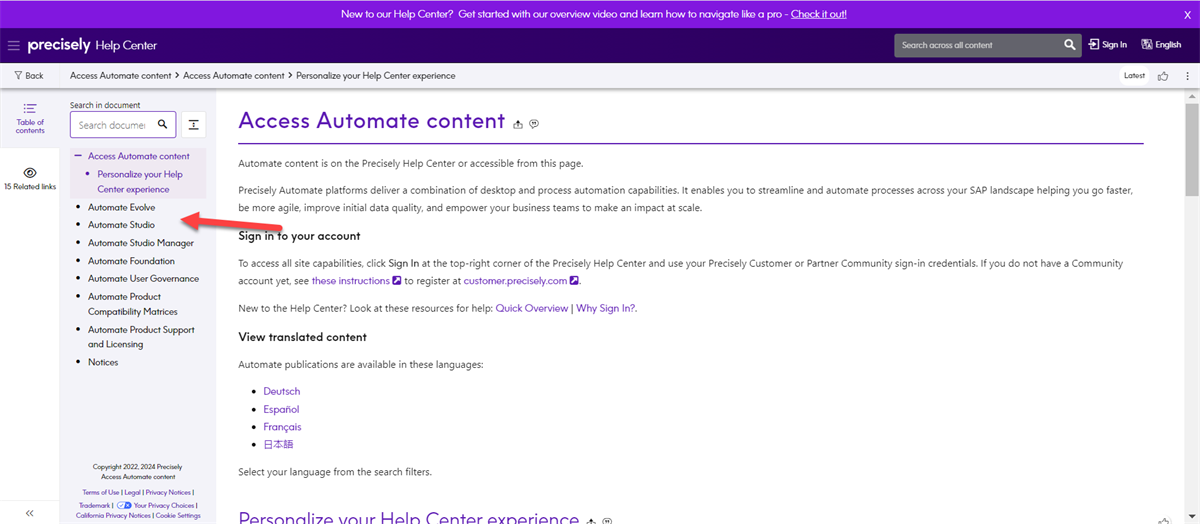1200x524 pixels.
Task: Open the hamburger menu beside Precisely logo
Action: click(13, 45)
